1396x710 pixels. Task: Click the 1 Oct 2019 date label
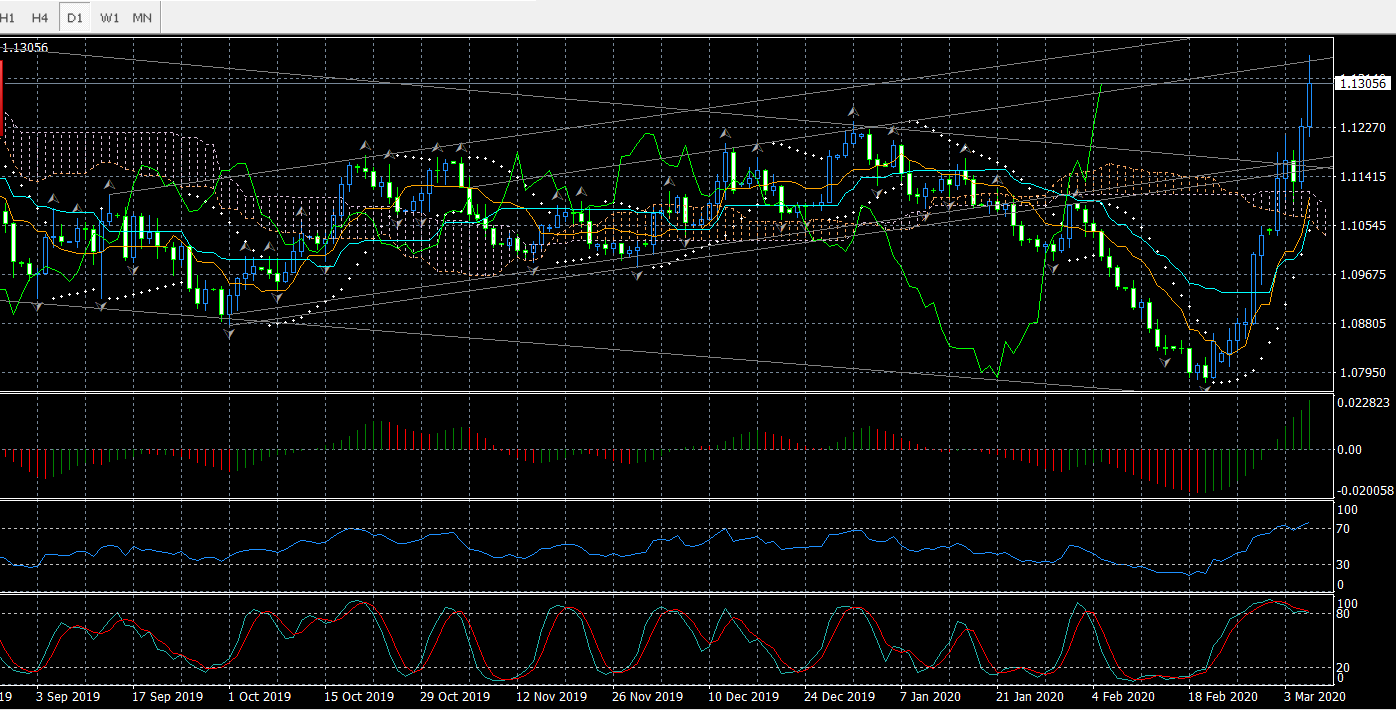tap(259, 696)
